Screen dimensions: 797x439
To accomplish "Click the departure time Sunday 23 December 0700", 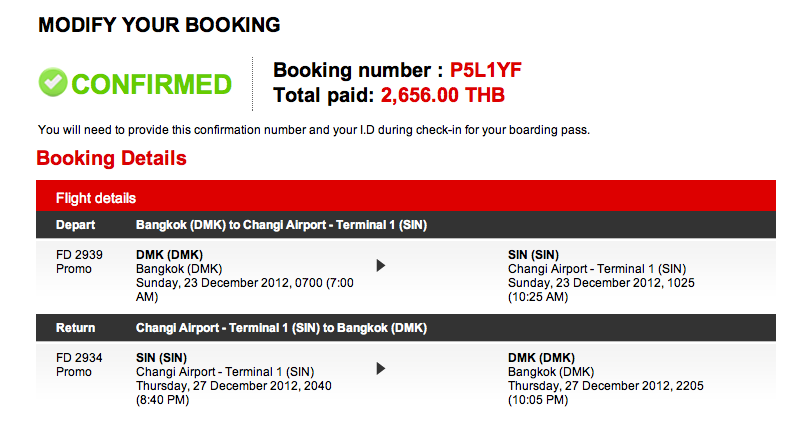I will coord(244,290).
